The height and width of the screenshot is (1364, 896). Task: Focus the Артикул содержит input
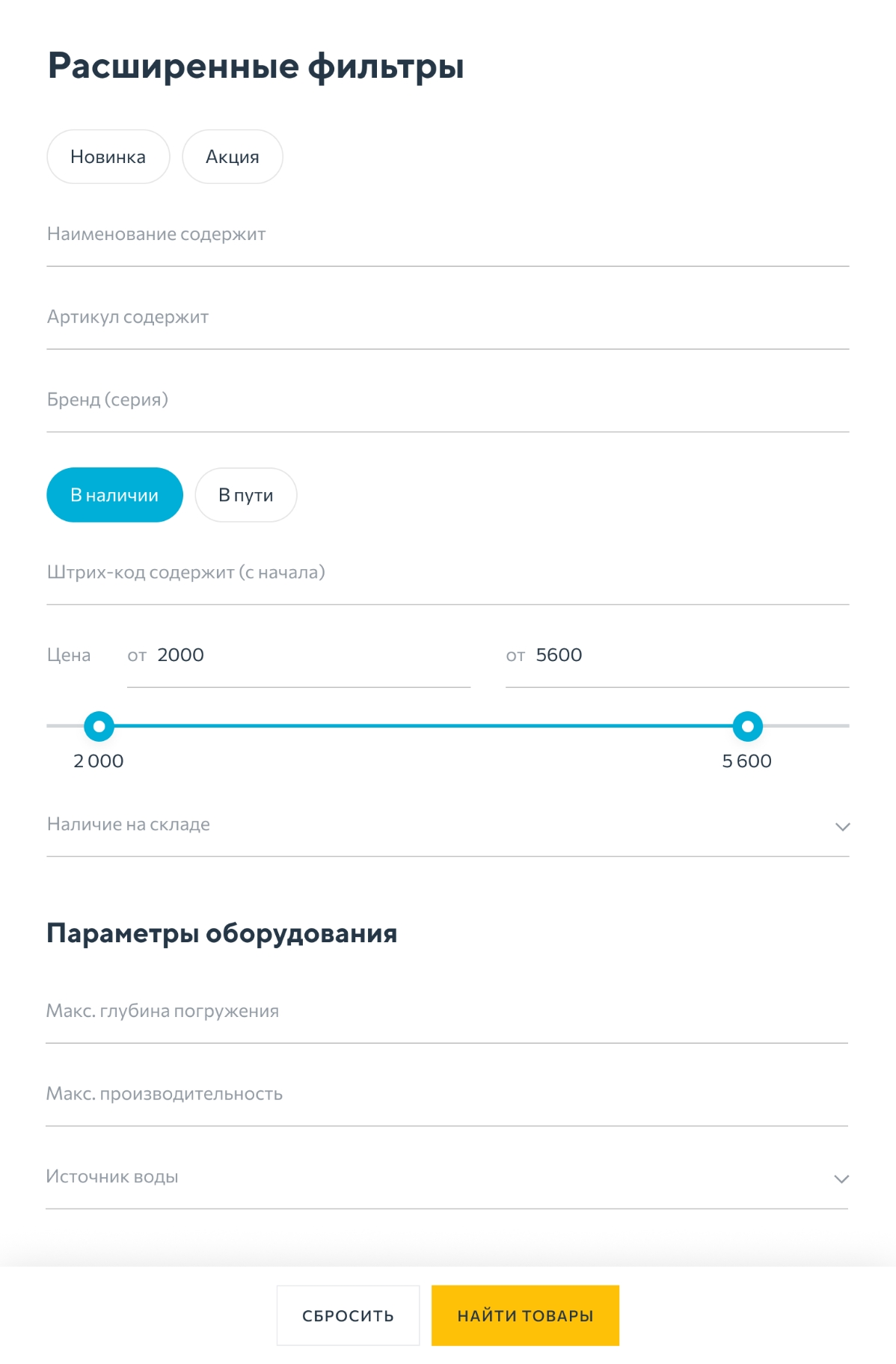pyautogui.click(x=447, y=318)
